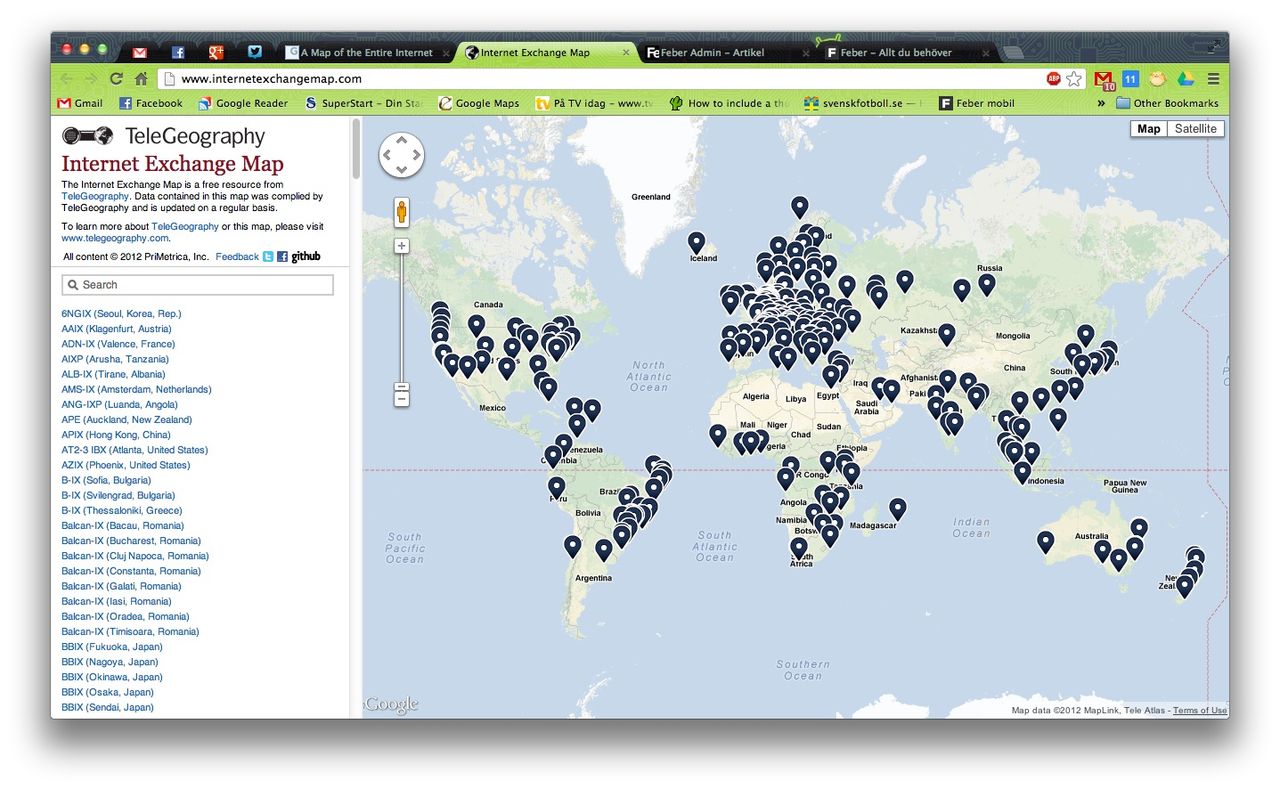Screen dimensions: 1280x789
Task: Click the map zoom slider handle
Action: point(402,386)
